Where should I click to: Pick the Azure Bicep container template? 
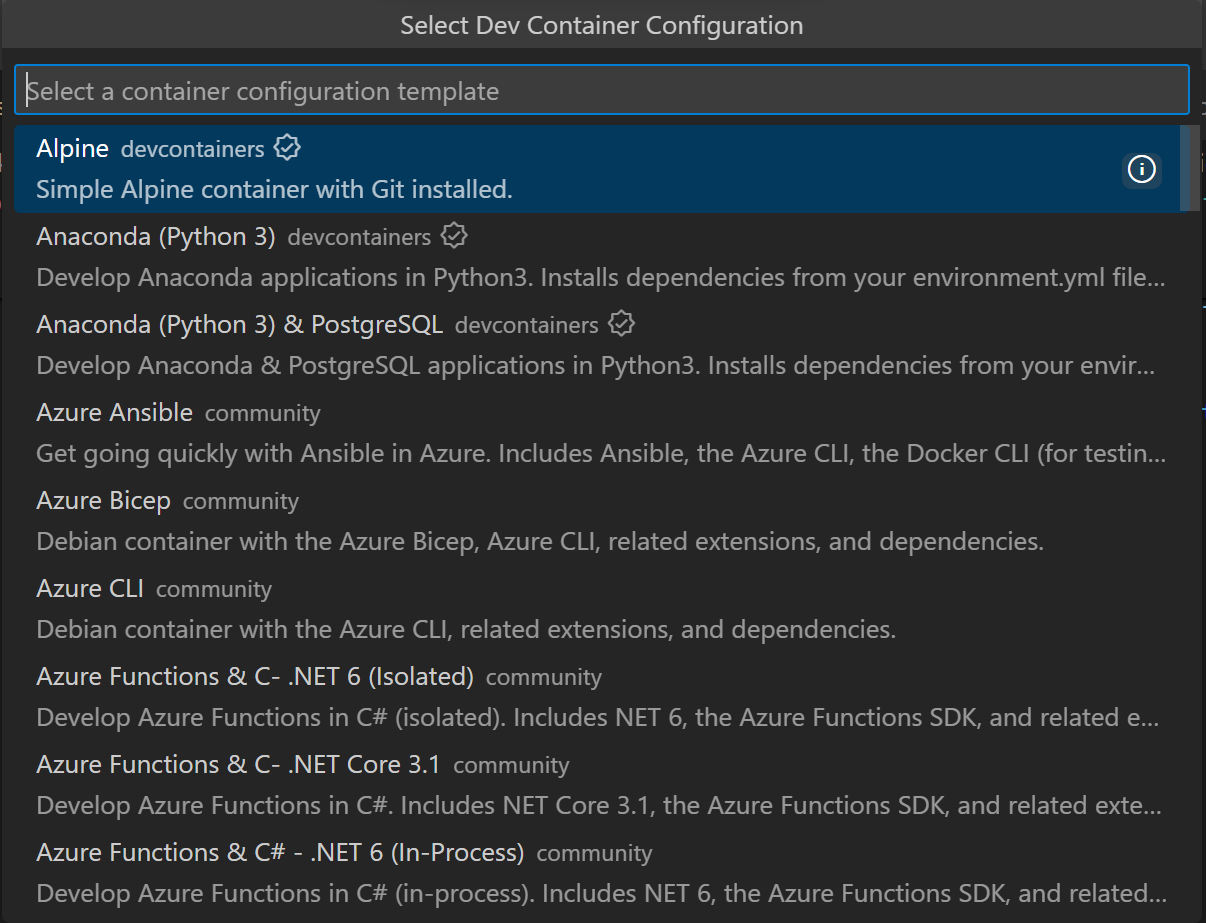pyautogui.click(x=103, y=500)
